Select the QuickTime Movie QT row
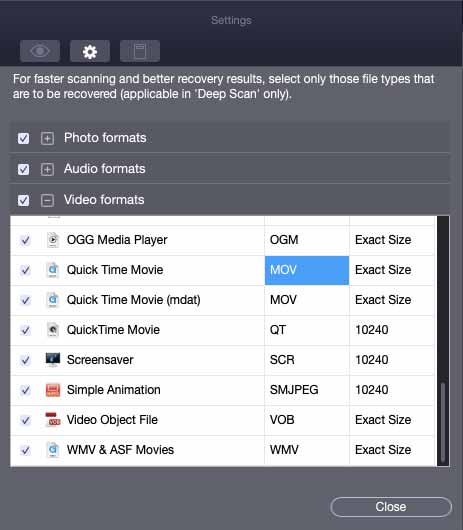Screen dimensions: 463x530 222,330
